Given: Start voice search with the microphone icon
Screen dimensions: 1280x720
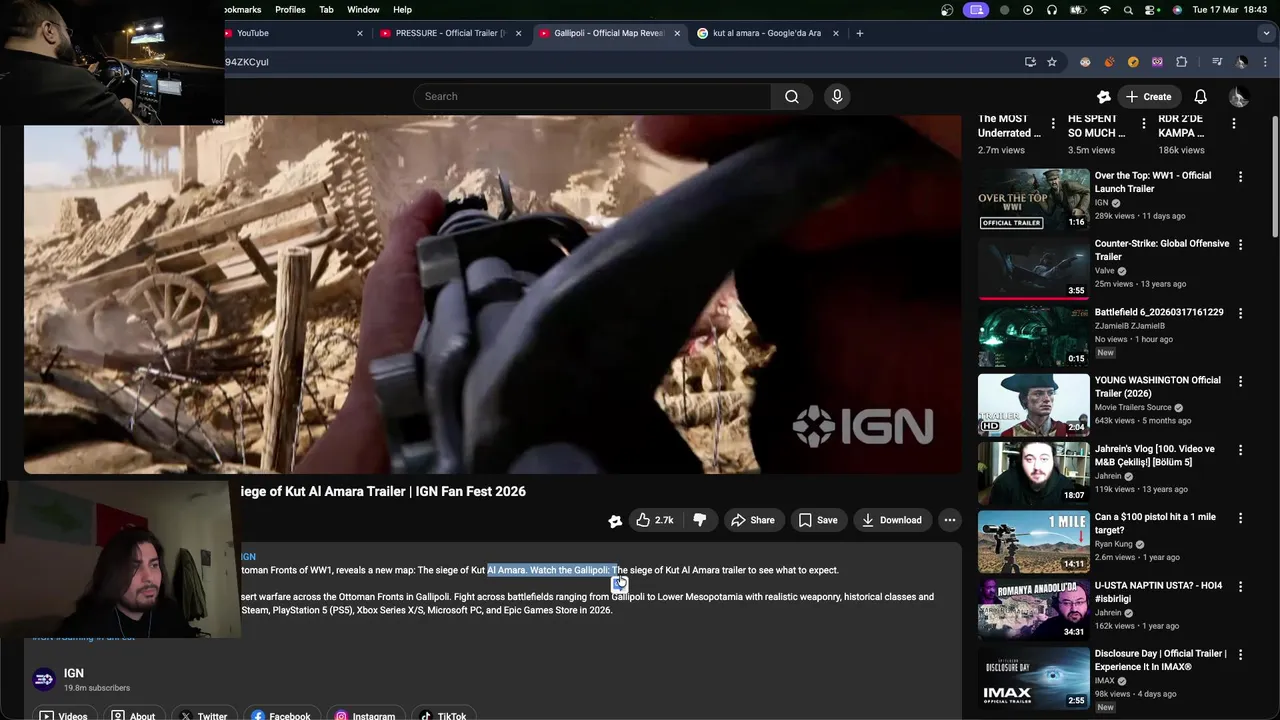Looking at the screenshot, I should click(x=837, y=96).
